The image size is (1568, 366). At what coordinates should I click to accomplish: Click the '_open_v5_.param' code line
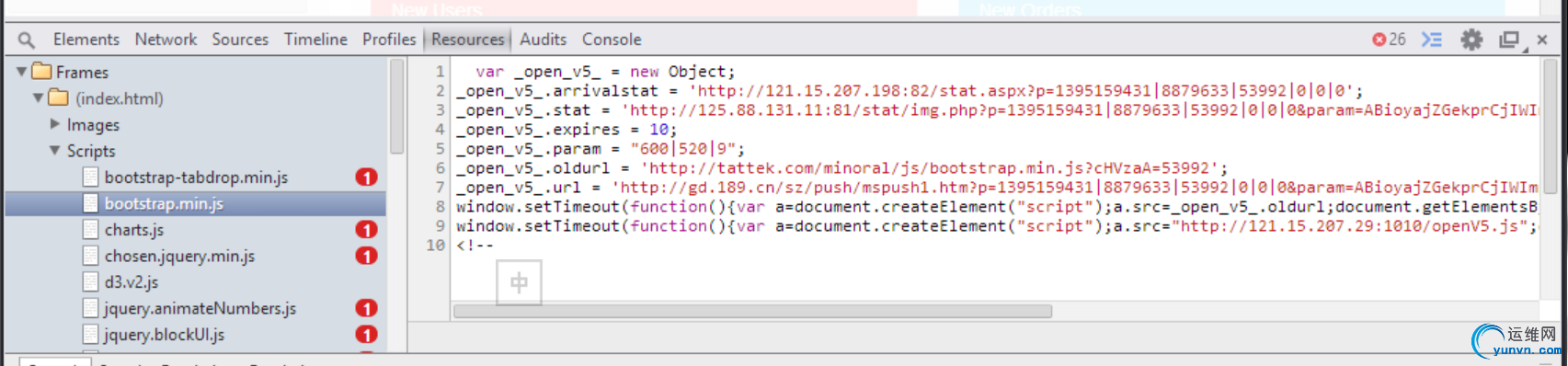(x=601, y=149)
